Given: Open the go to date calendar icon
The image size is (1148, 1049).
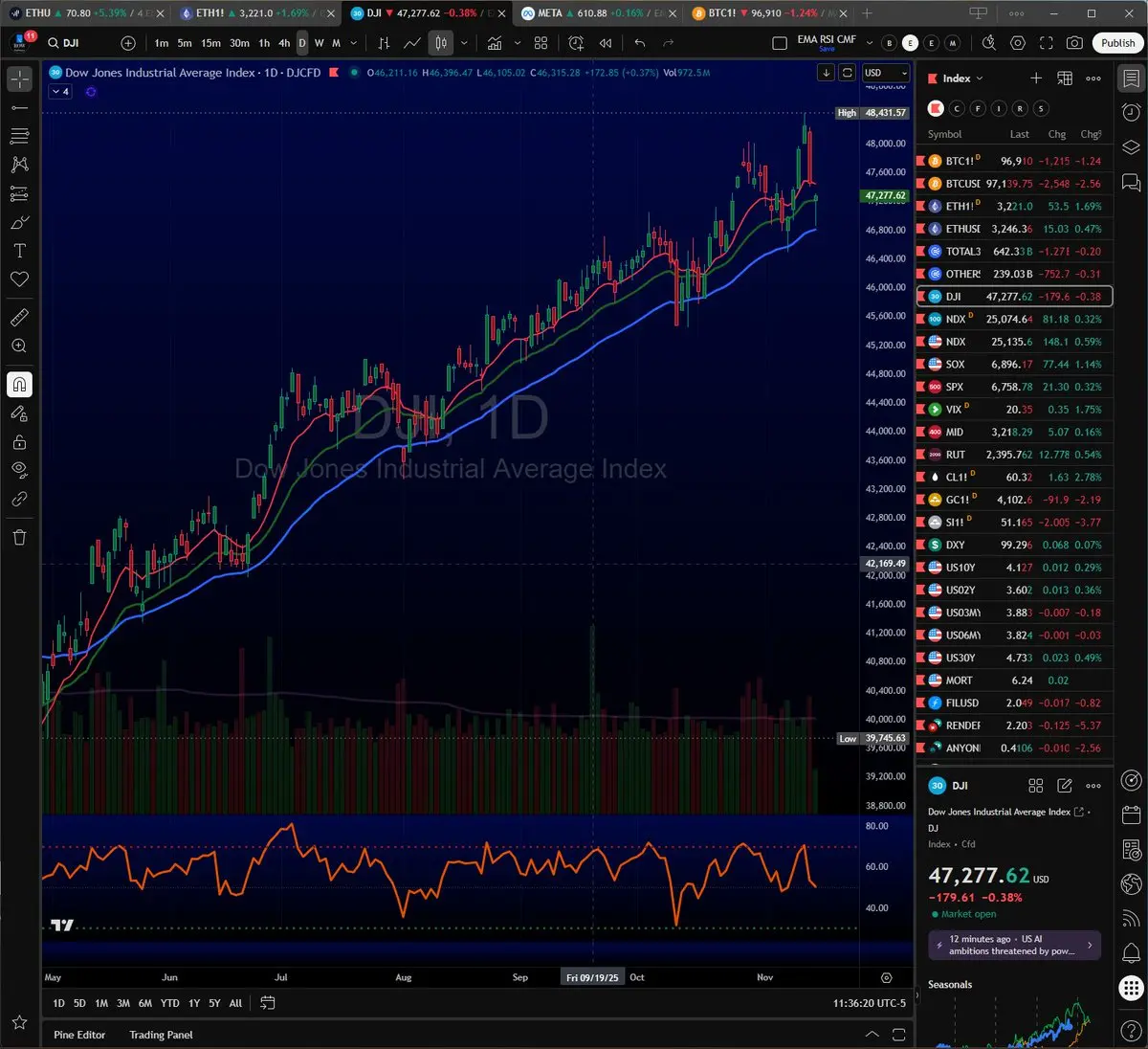Looking at the screenshot, I should coord(268,1003).
